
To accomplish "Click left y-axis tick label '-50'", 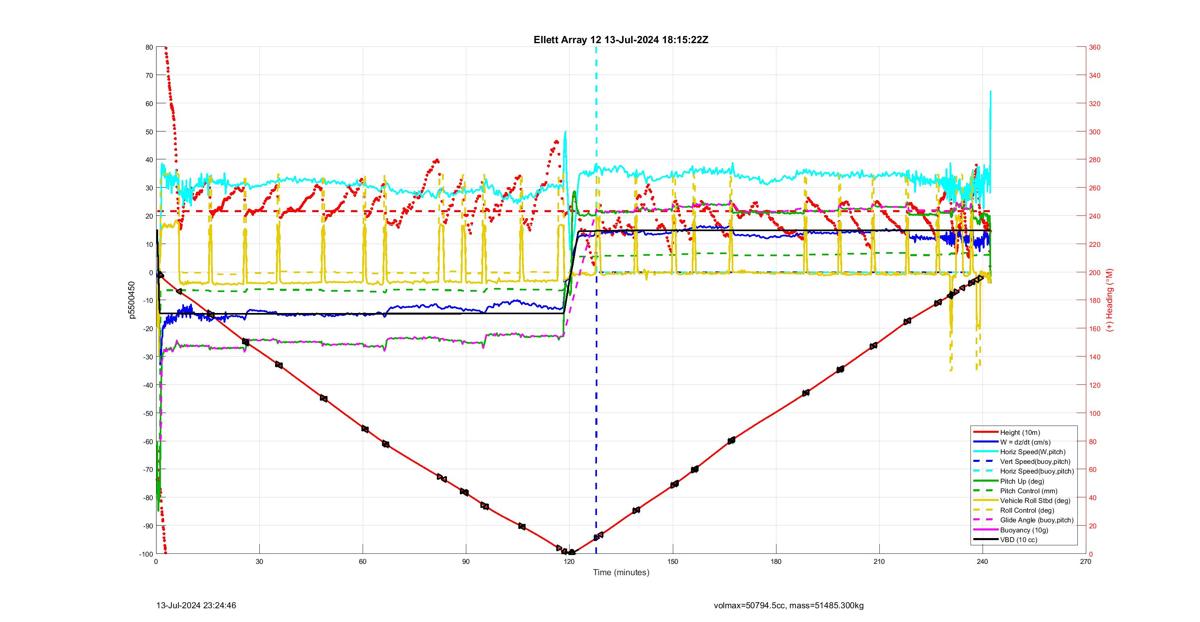I will 146,413.
